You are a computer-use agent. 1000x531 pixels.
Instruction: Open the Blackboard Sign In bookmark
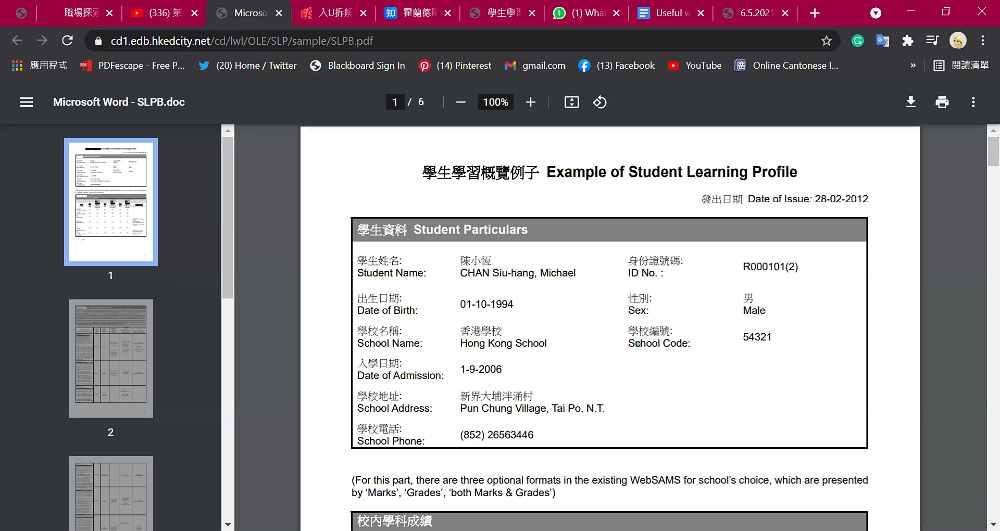pos(358,66)
